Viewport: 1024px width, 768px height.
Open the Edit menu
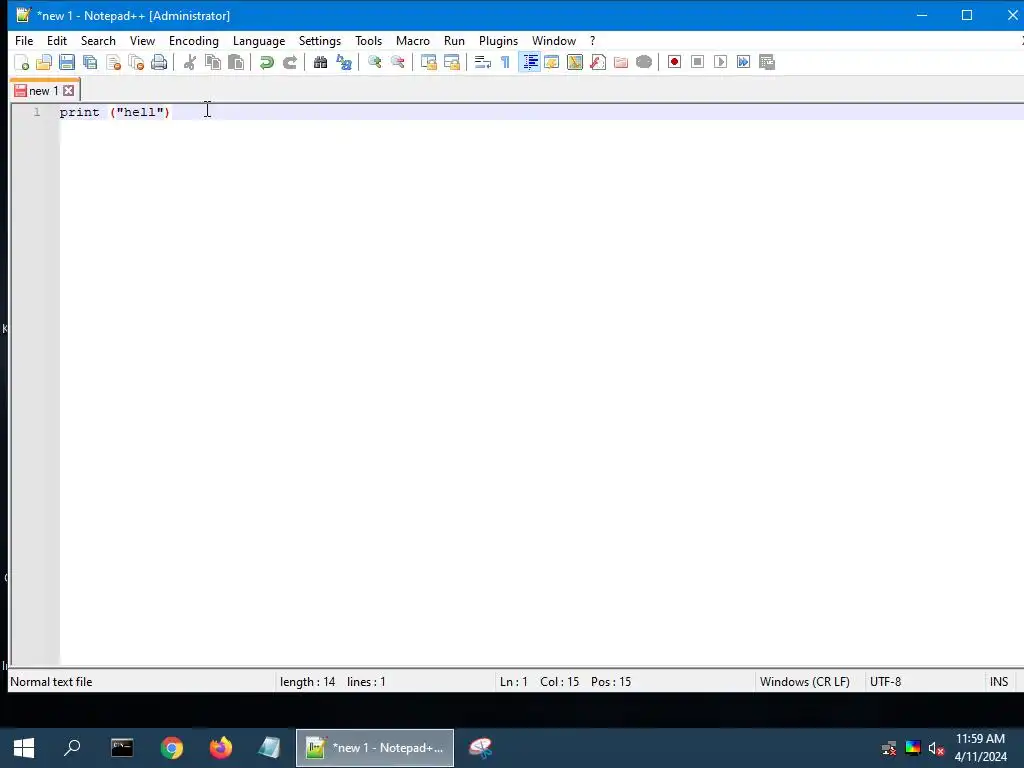pyautogui.click(x=57, y=40)
